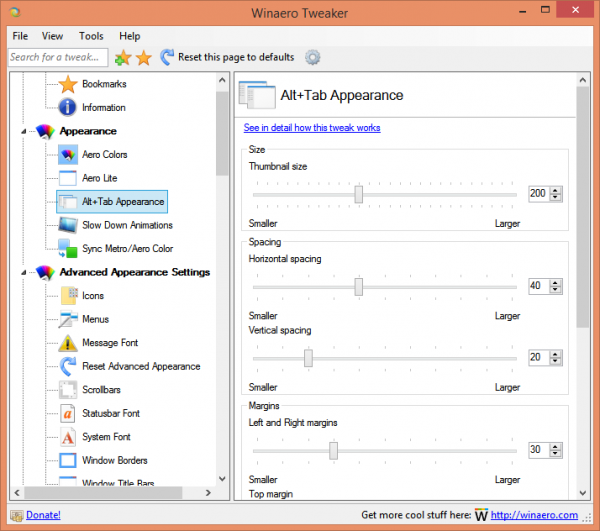Click the Slow Down Animations icon
600x531 pixels.
pyautogui.click(x=68, y=225)
